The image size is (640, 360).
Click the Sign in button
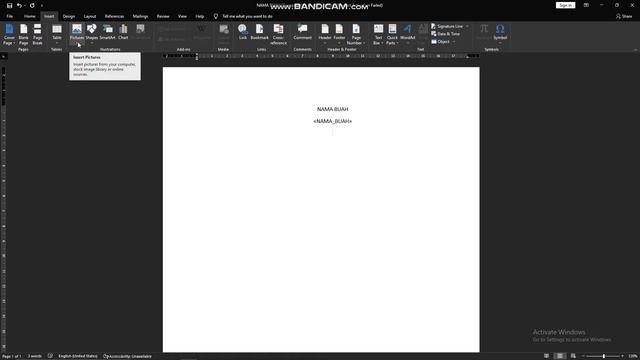click(565, 5)
